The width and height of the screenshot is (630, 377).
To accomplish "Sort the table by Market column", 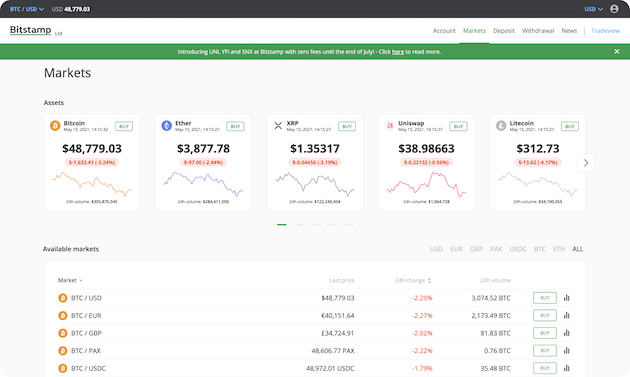I will point(70,280).
